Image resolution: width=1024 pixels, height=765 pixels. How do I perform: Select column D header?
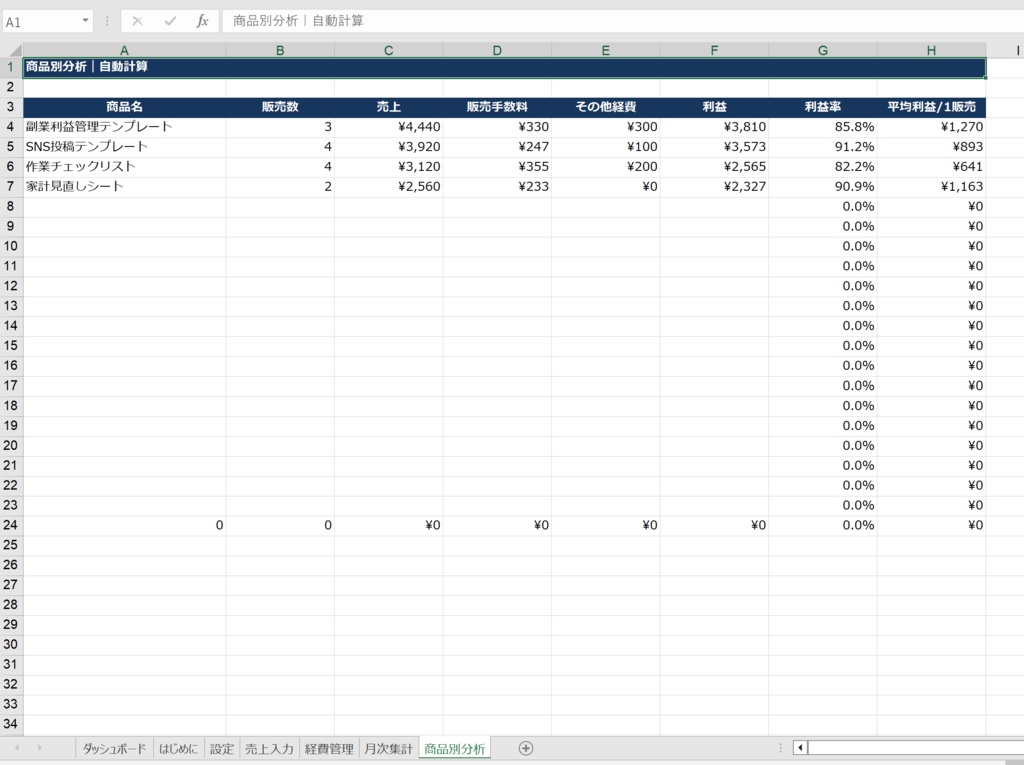point(497,50)
